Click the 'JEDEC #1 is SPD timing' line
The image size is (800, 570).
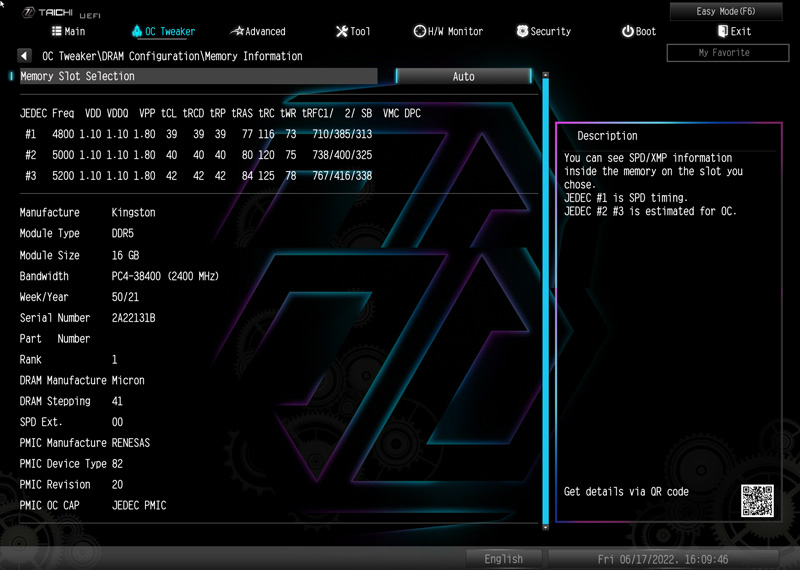tap(626, 197)
